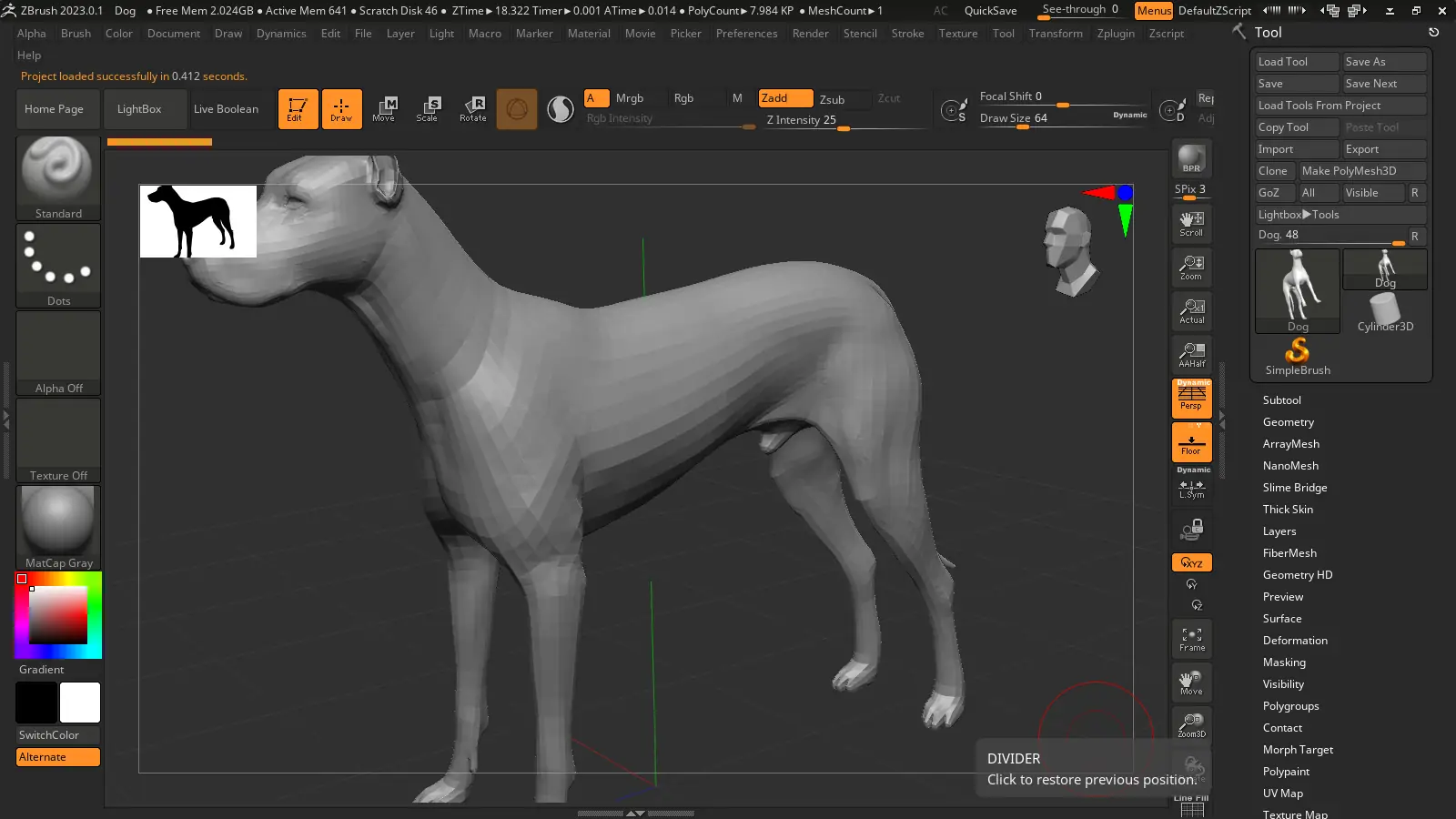The height and width of the screenshot is (819, 1456).
Task: Expand the Geometry section
Action: coord(1288,422)
